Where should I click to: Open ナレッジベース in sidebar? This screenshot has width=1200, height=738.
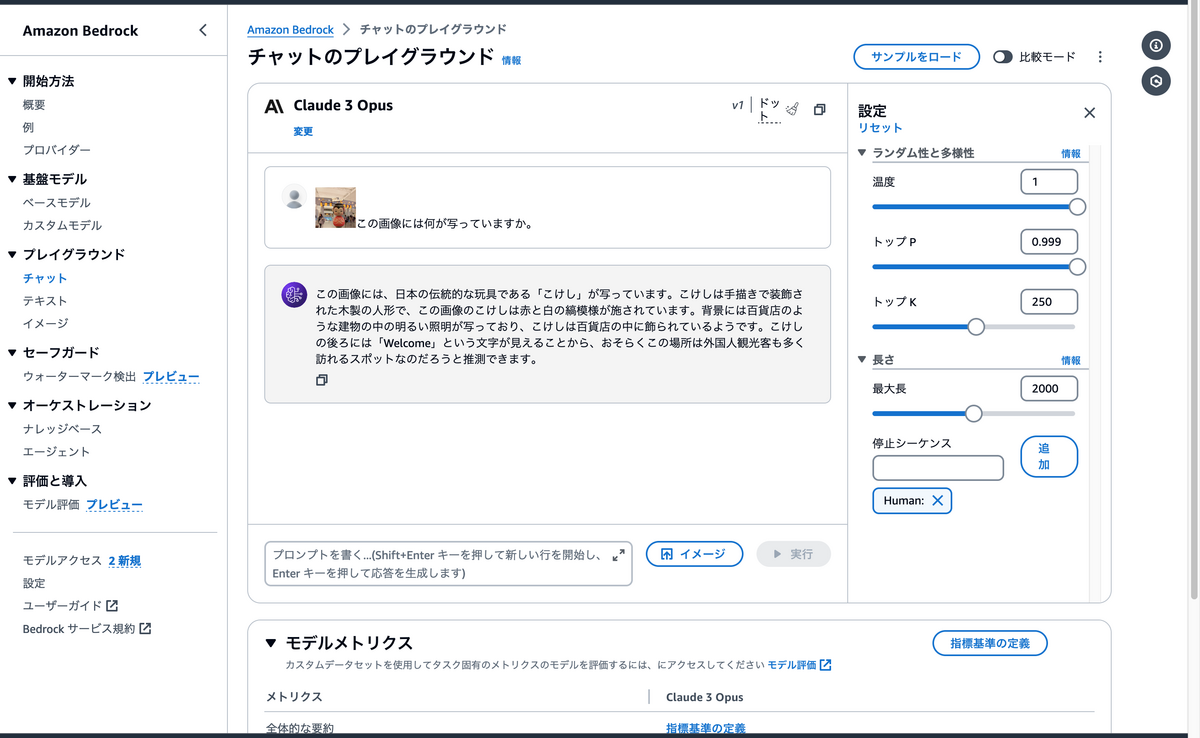(x=62, y=429)
